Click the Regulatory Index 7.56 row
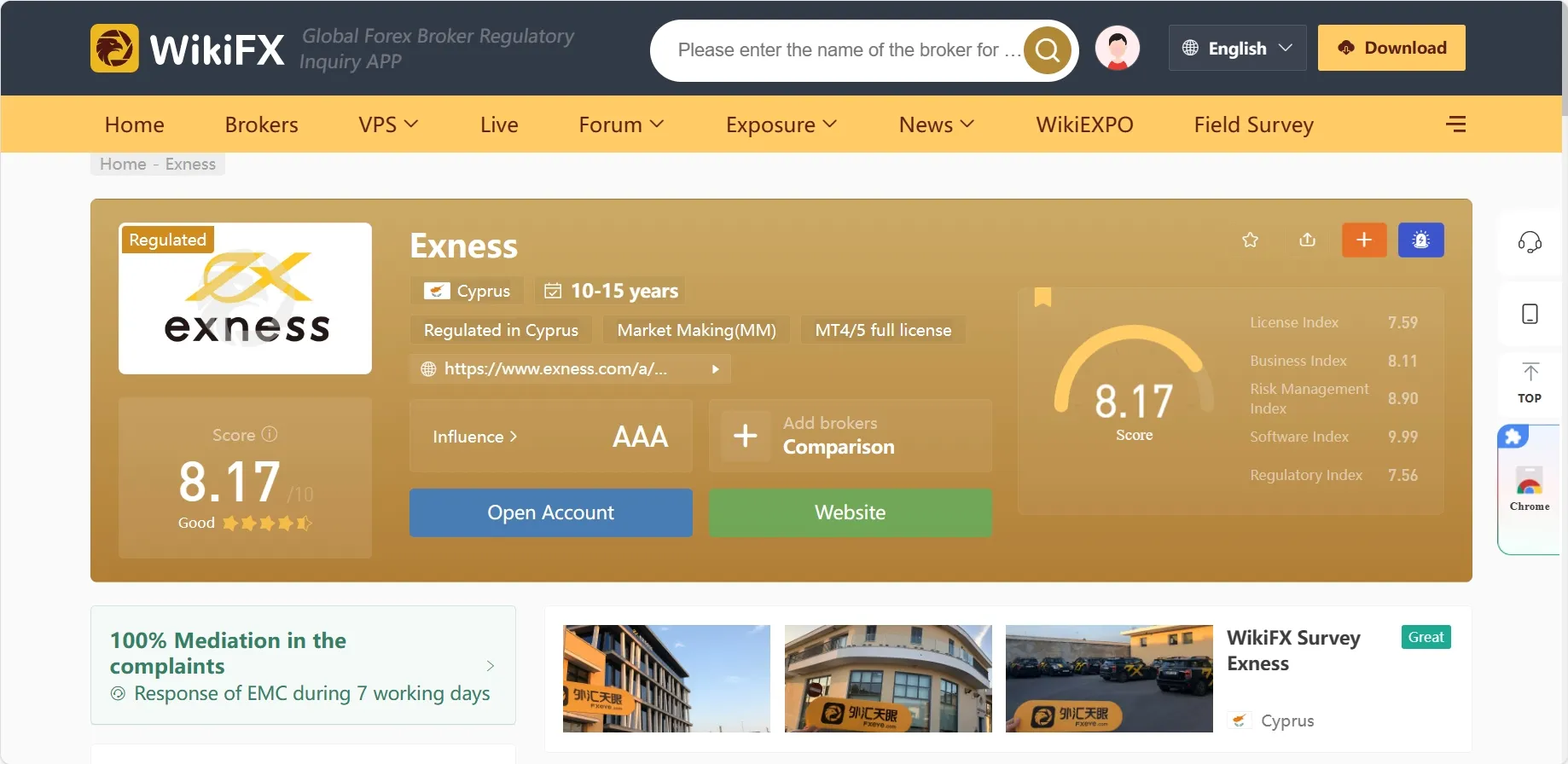The height and width of the screenshot is (764, 1568). point(1334,475)
